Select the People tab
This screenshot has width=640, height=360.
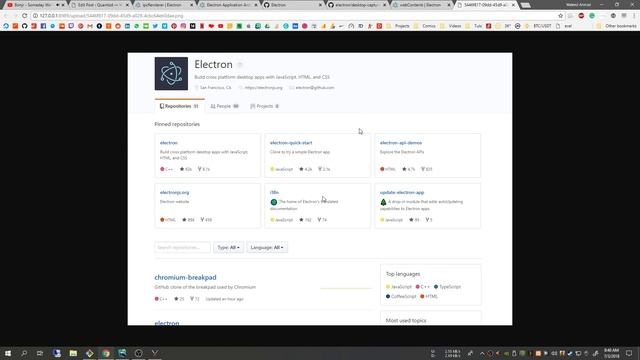[224, 106]
